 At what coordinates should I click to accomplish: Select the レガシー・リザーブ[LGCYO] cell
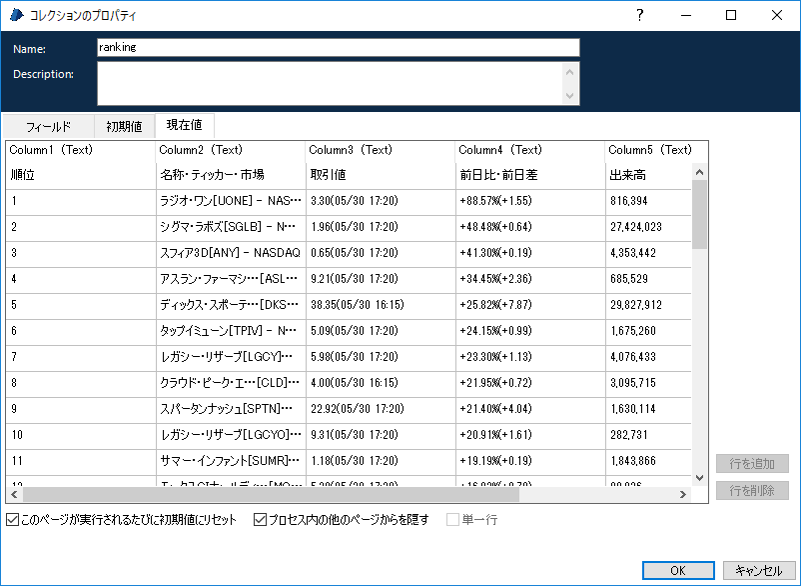coord(231,436)
